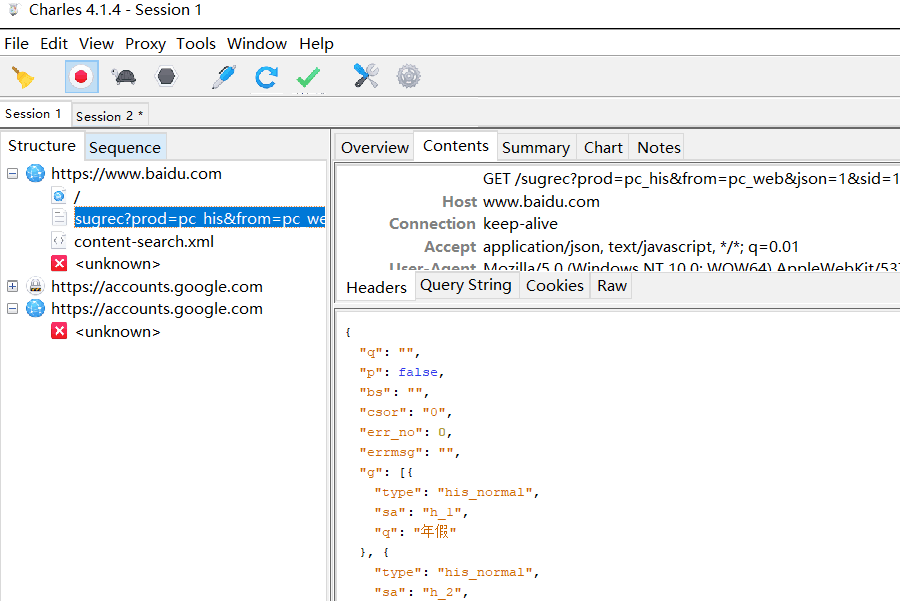Select the locked https://accounts.google.com host row
This screenshot has width=900, height=601.
157,286
